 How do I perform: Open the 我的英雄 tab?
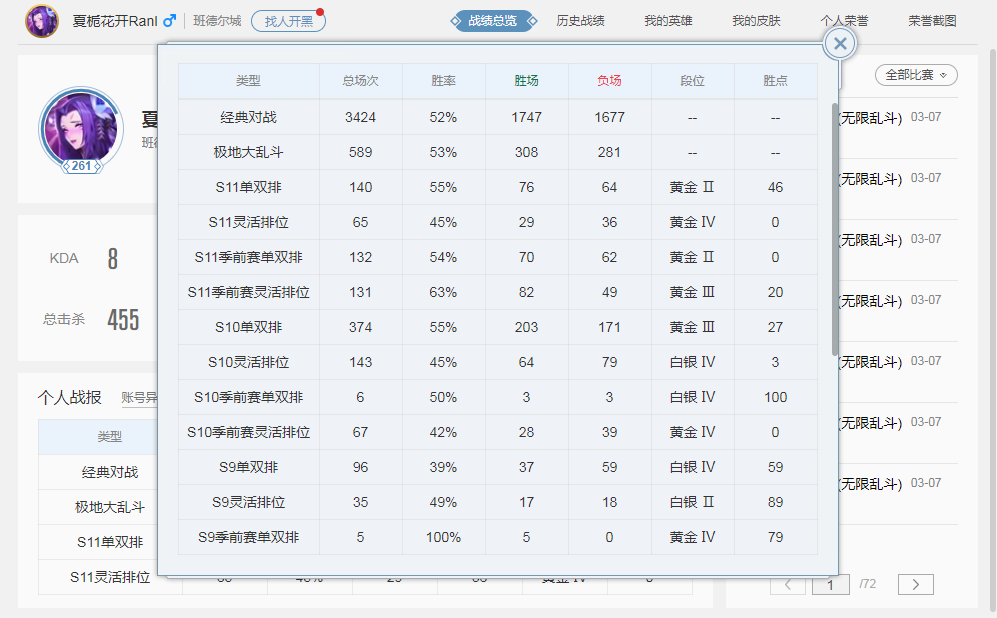[x=668, y=21]
